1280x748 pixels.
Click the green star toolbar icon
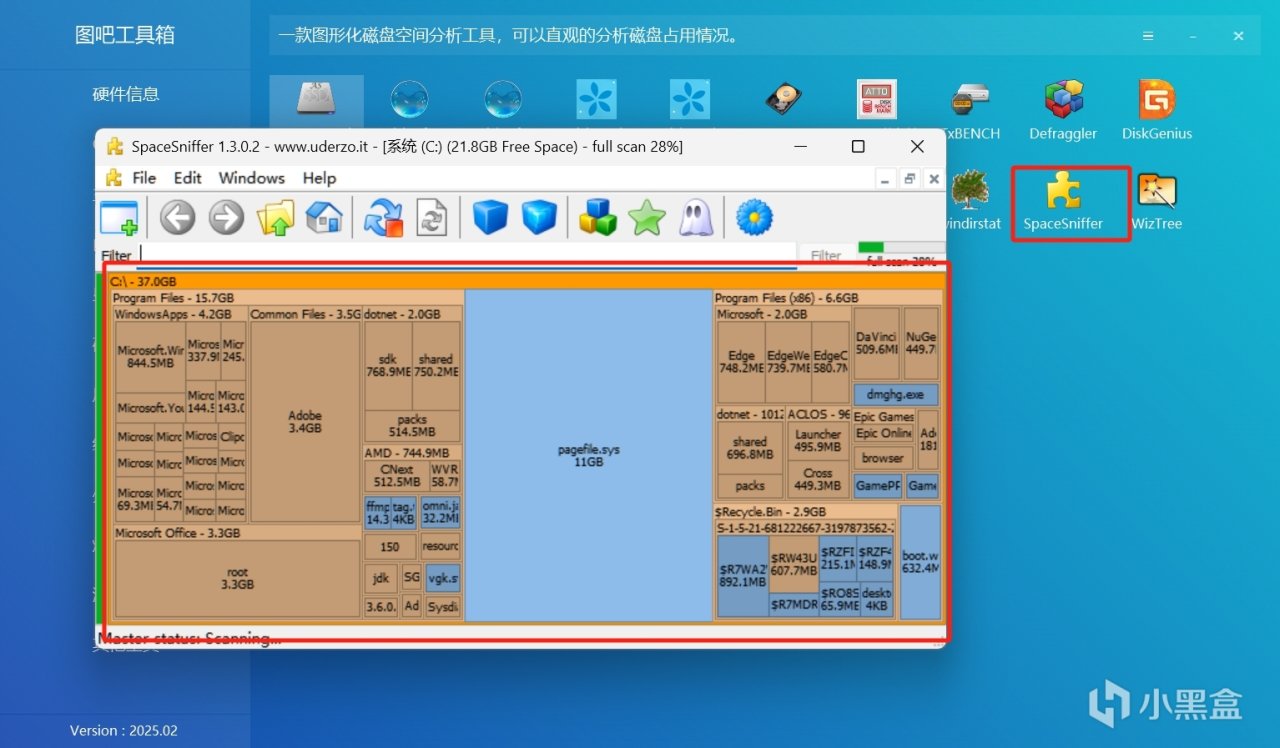(x=647, y=217)
